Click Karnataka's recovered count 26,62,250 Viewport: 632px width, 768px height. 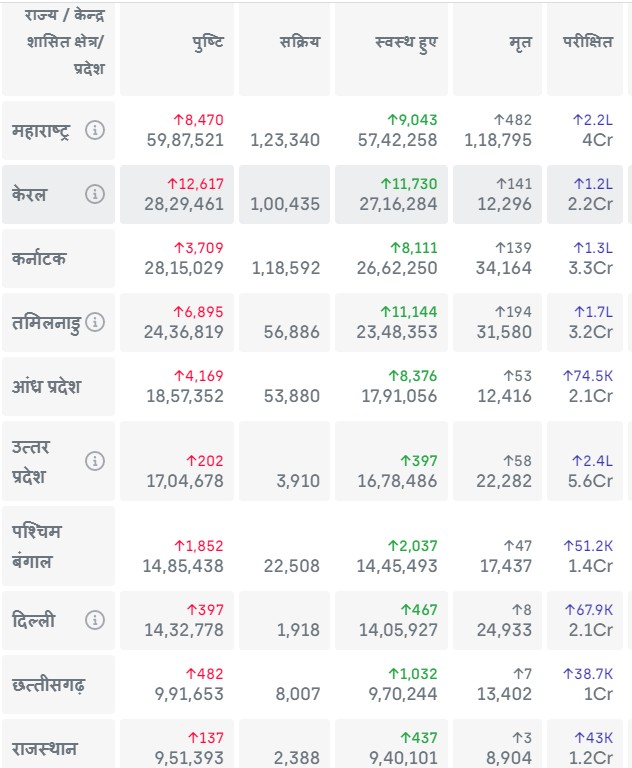(x=397, y=268)
